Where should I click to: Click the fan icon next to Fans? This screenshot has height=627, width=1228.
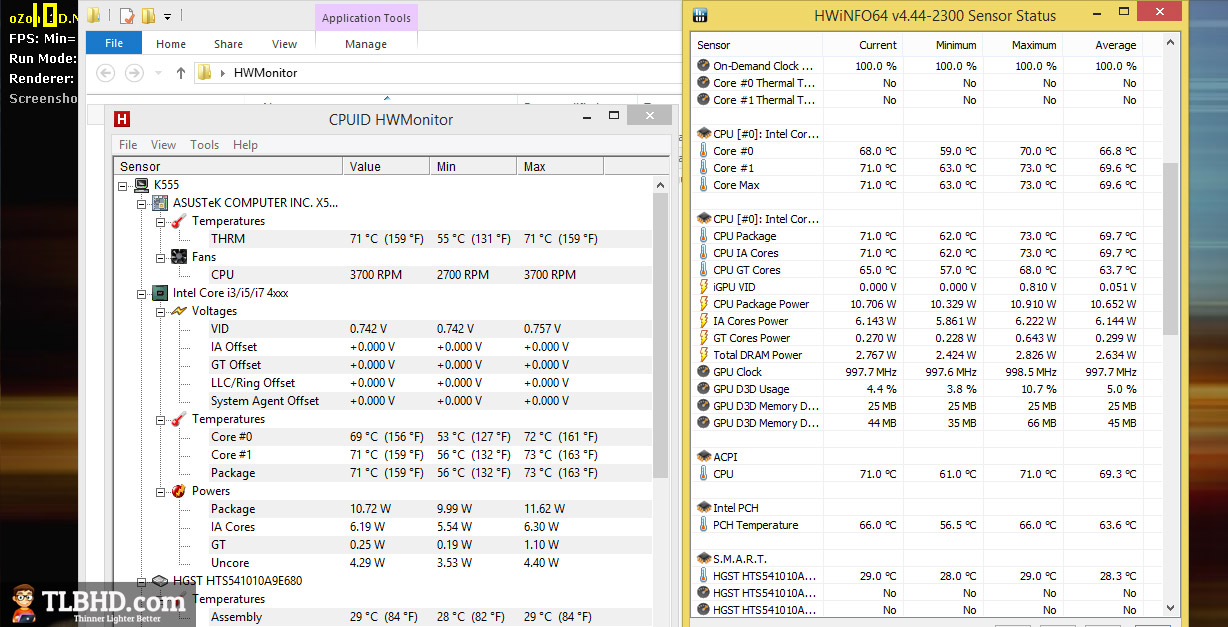pyautogui.click(x=179, y=257)
